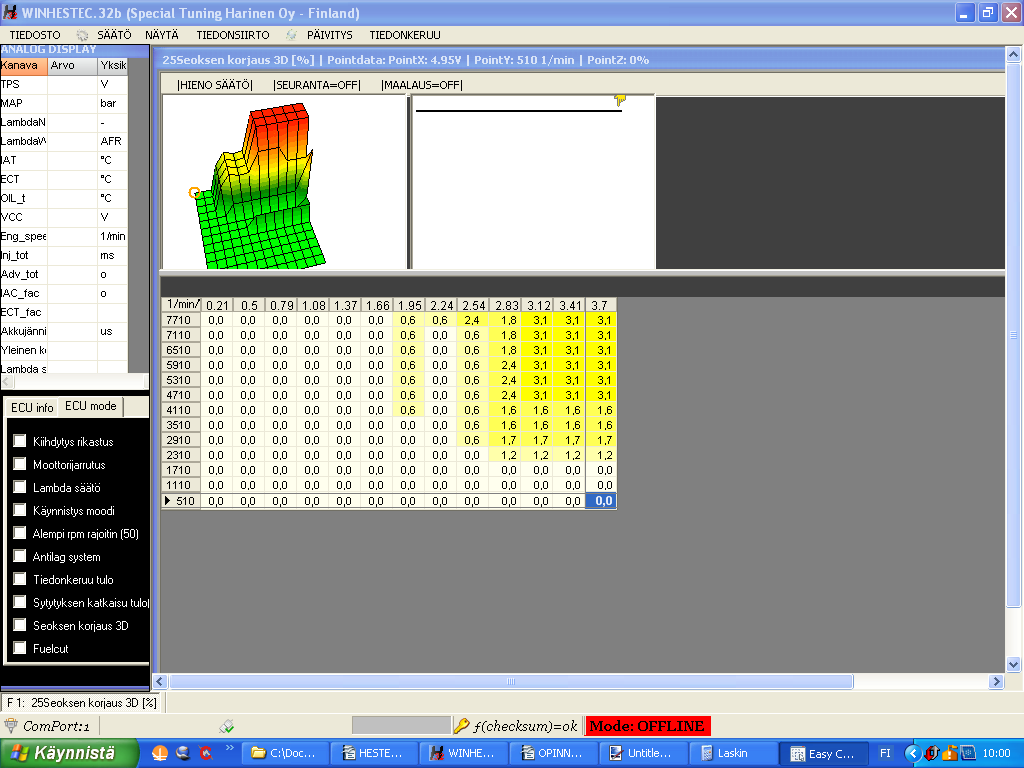Toggle the MAALAUS=OFF button
The height and width of the screenshot is (768, 1024).
coord(421,85)
